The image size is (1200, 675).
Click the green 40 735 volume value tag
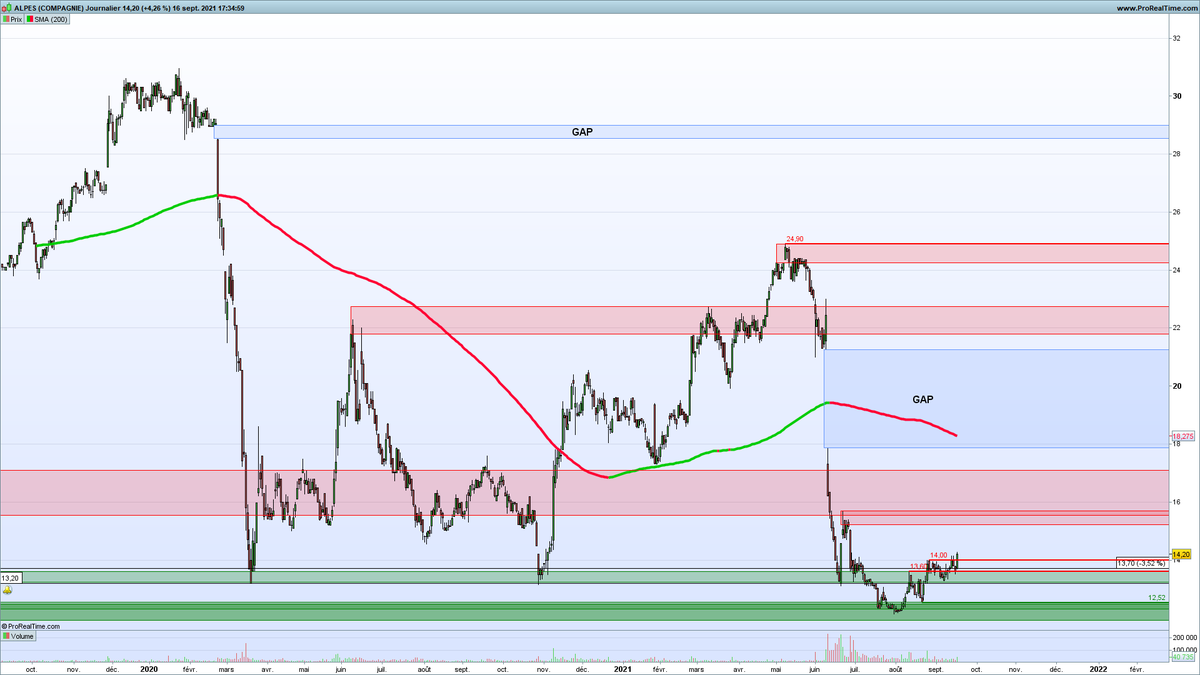(x=1182, y=657)
